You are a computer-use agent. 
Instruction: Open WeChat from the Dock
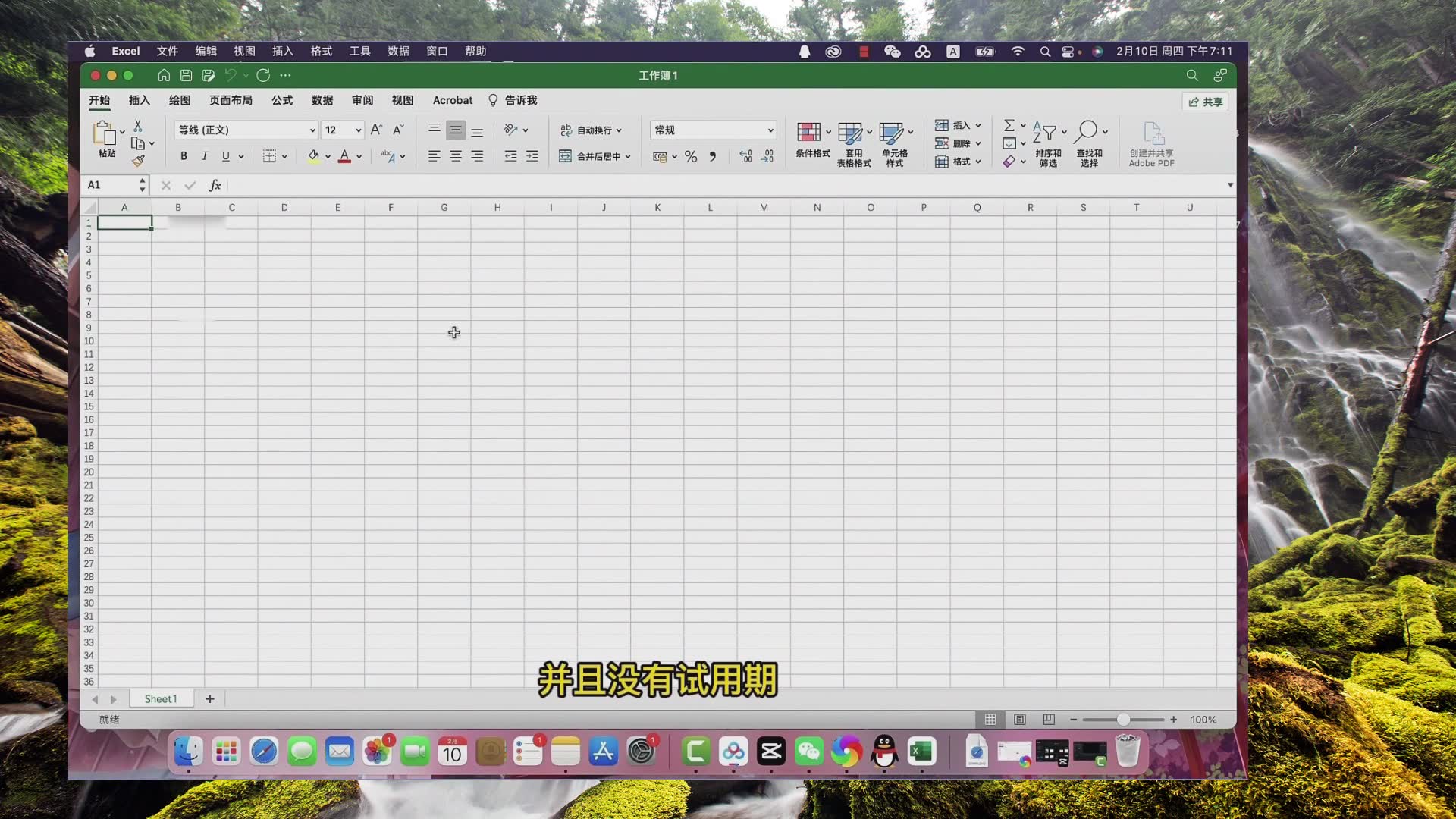coord(808,752)
